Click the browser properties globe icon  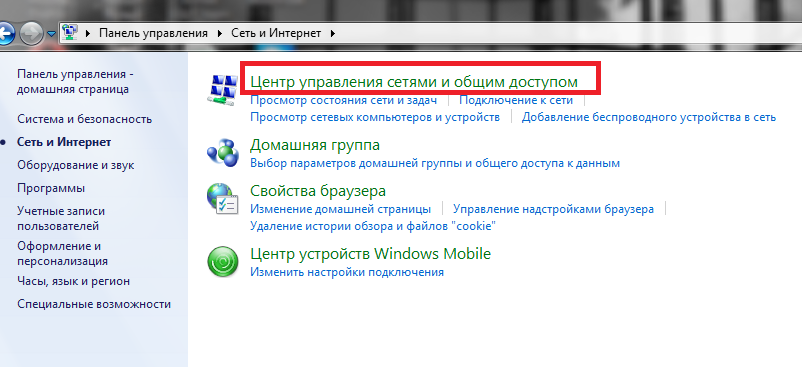coord(223,199)
